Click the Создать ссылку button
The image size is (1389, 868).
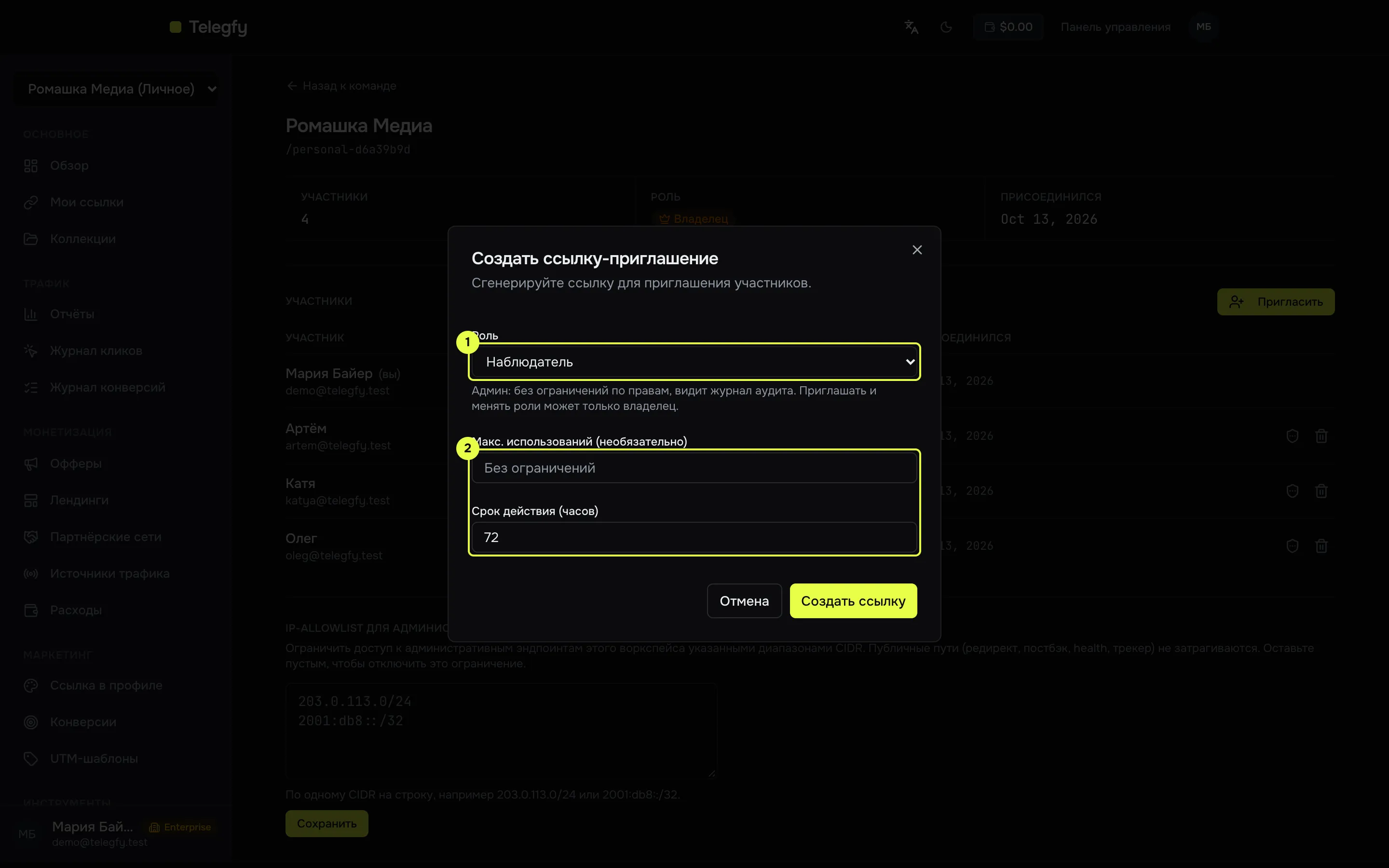coord(854,601)
